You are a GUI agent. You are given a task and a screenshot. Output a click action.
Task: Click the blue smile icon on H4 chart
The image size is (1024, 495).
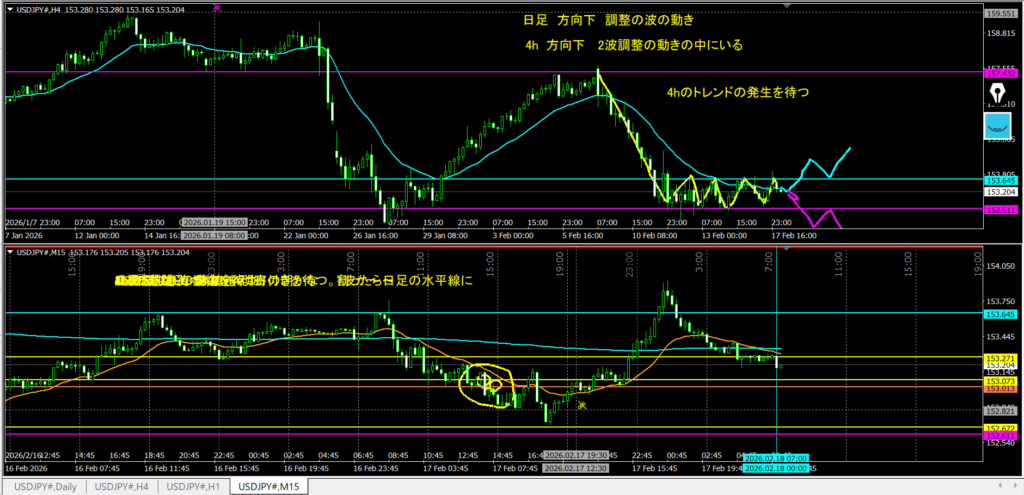(997, 127)
